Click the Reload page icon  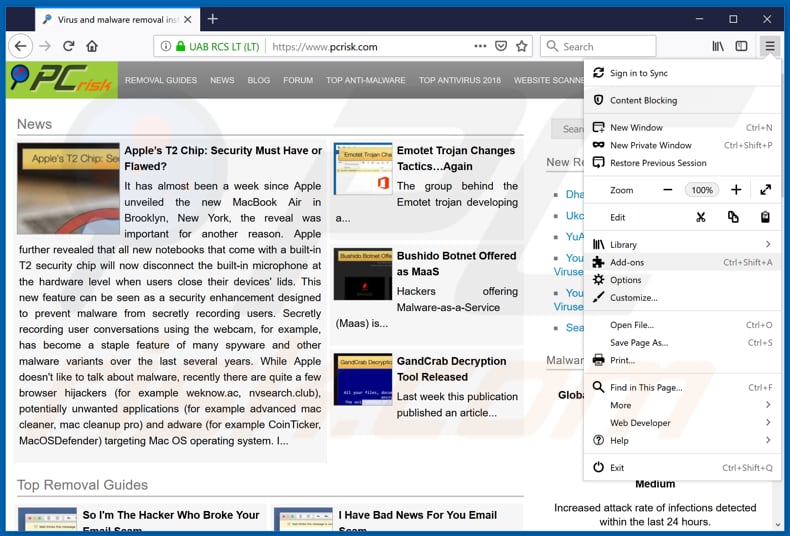coord(68,46)
